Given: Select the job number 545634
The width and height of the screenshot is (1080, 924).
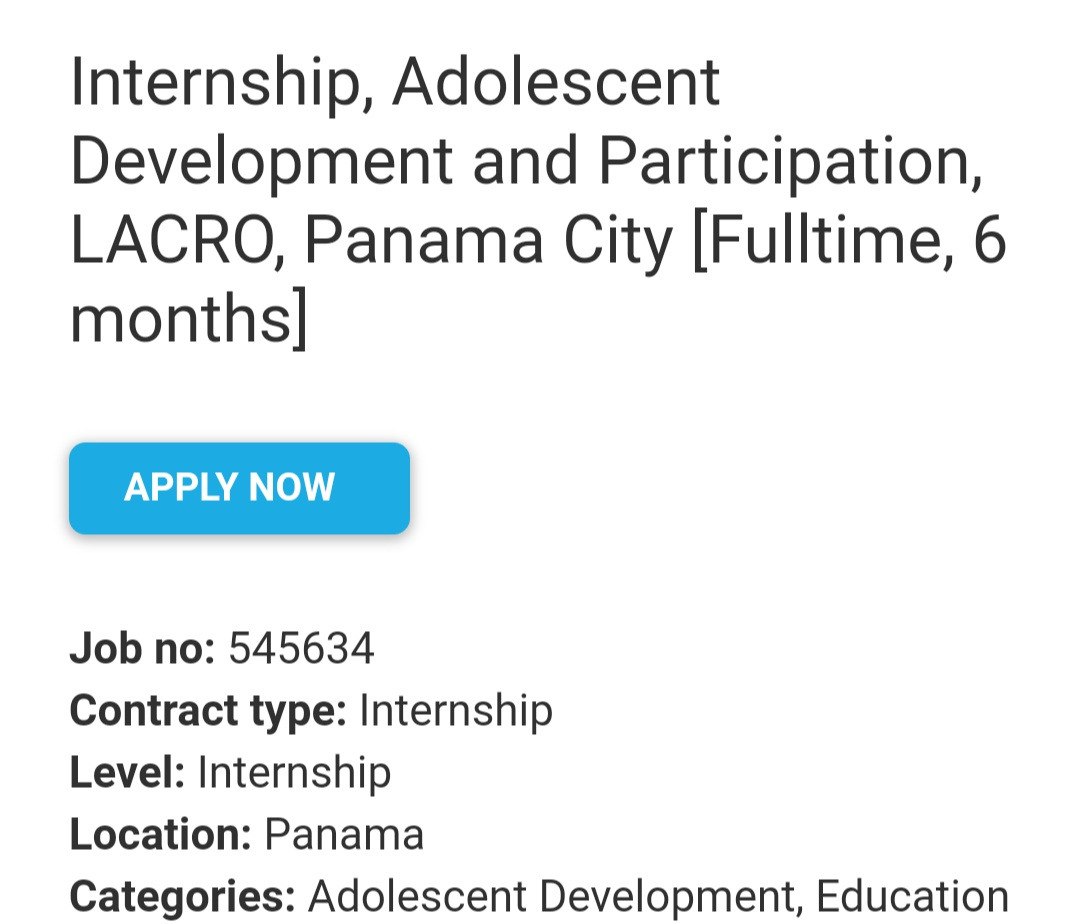Looking at the screenshot, I should coord(301,649).
